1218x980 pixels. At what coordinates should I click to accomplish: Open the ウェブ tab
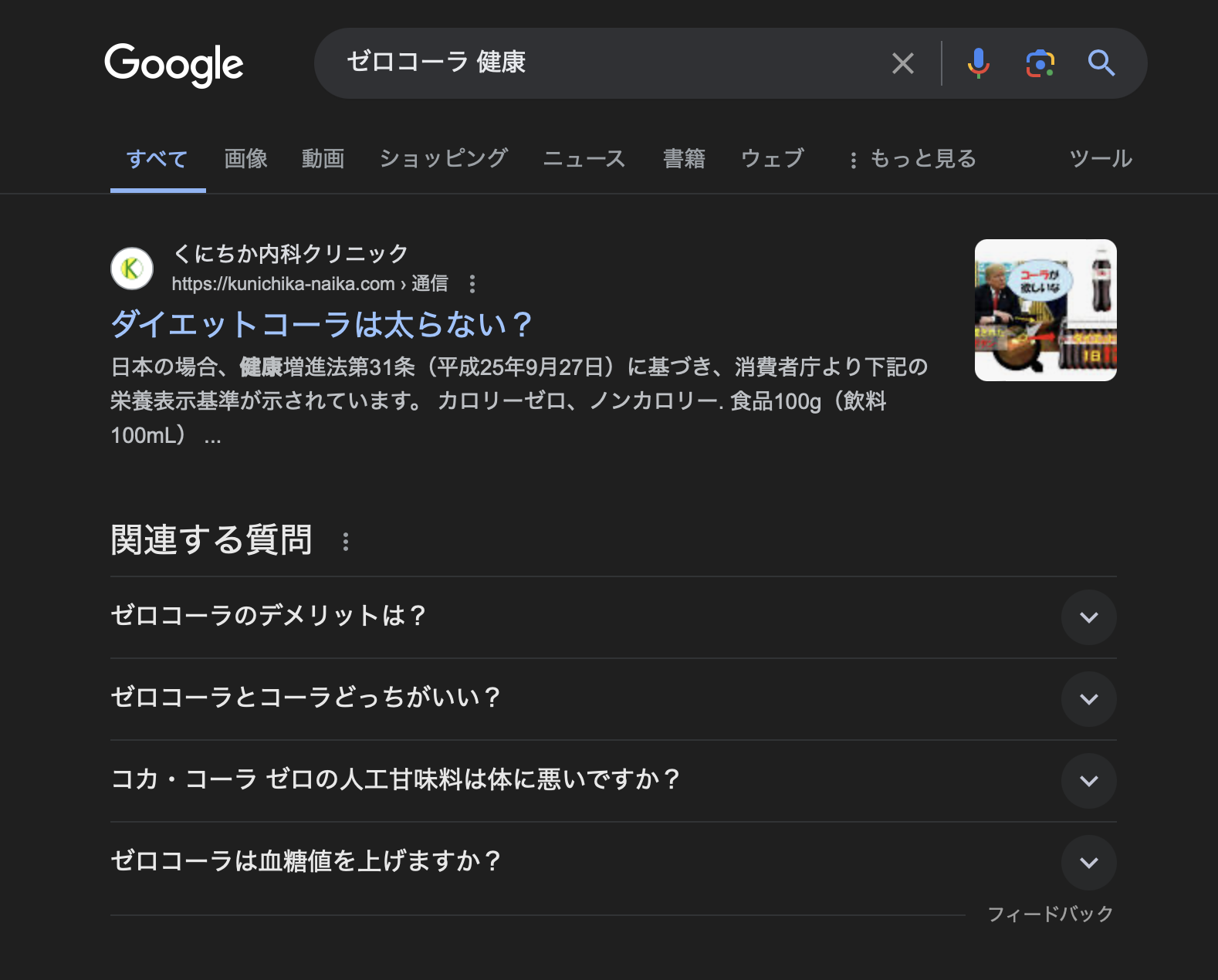point(773,159)
